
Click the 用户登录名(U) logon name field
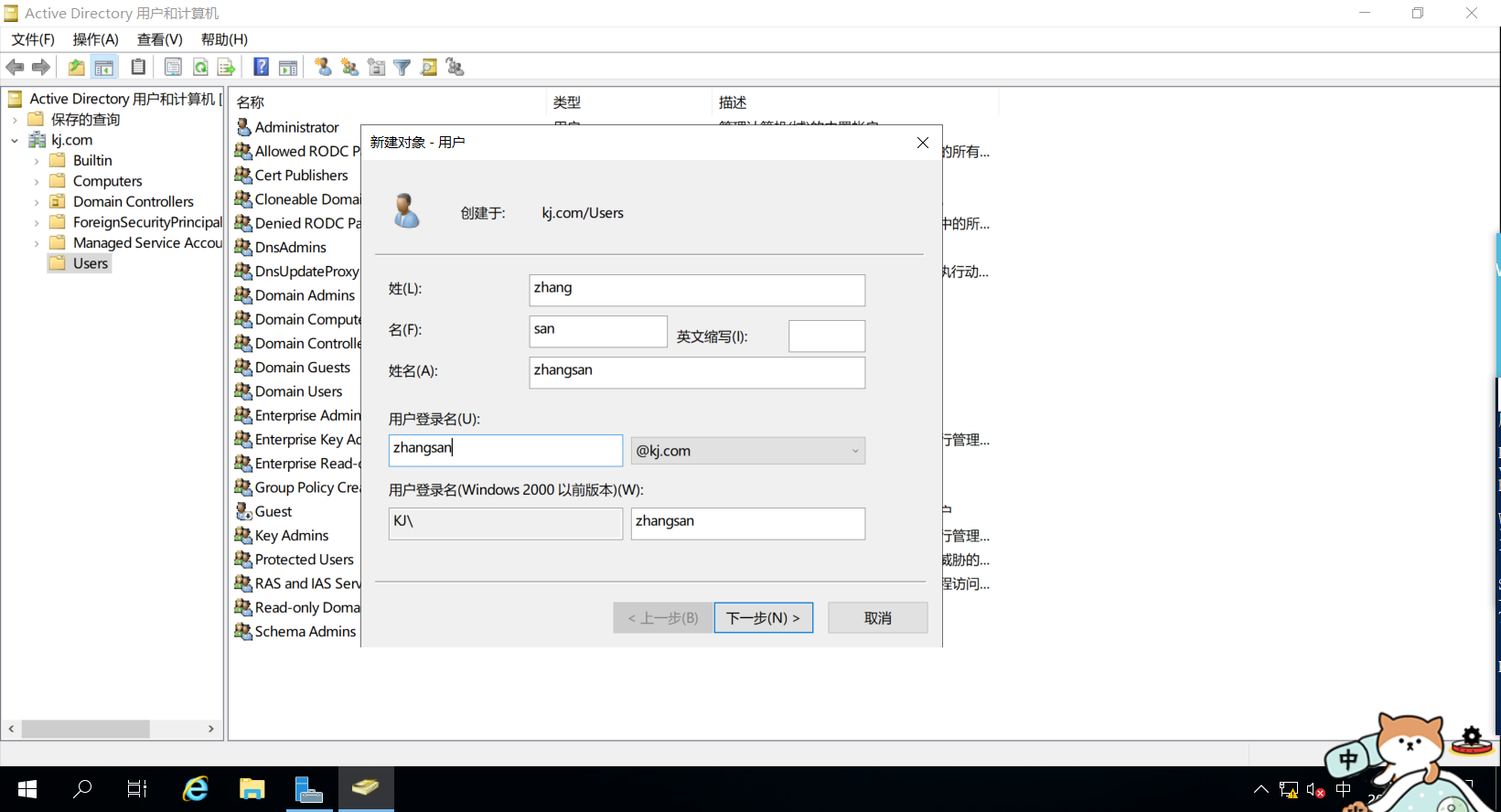click(506, 450)
